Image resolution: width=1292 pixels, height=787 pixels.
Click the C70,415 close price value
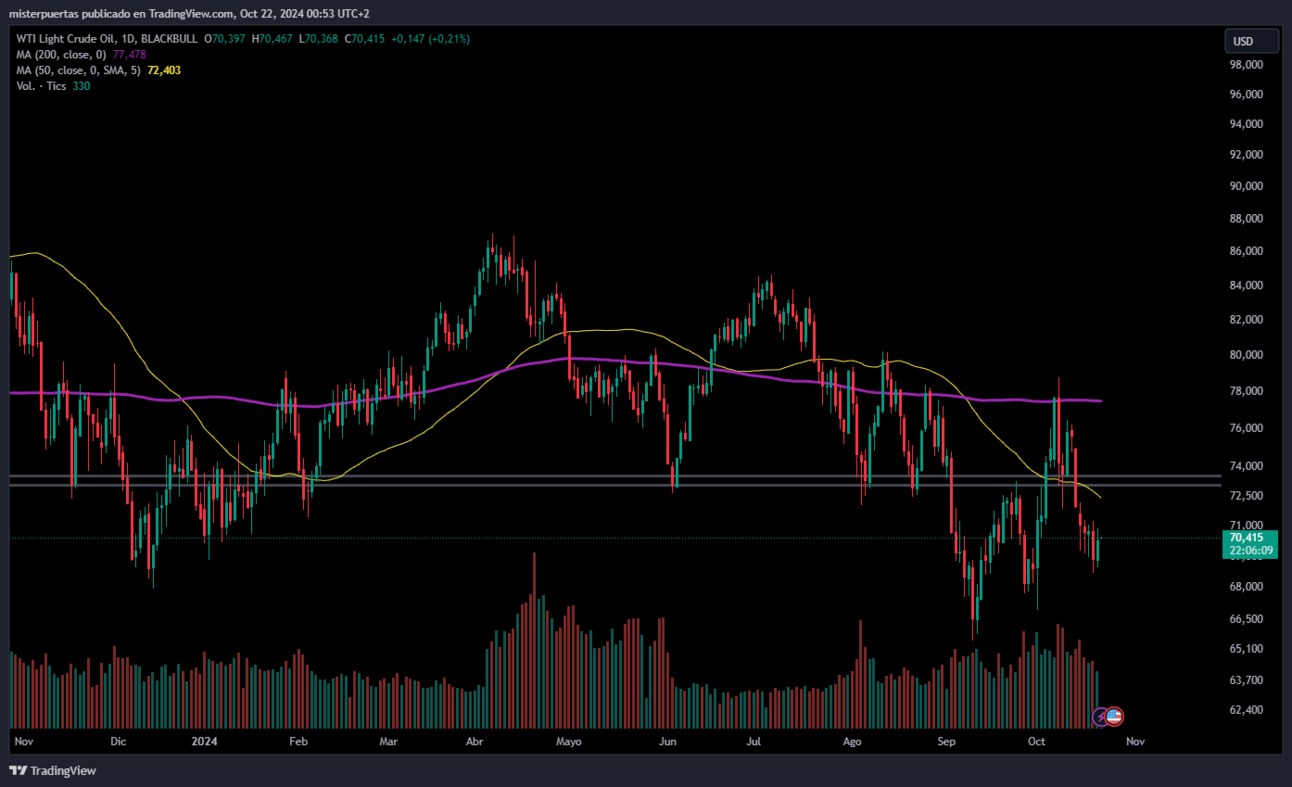coord(365,39)
